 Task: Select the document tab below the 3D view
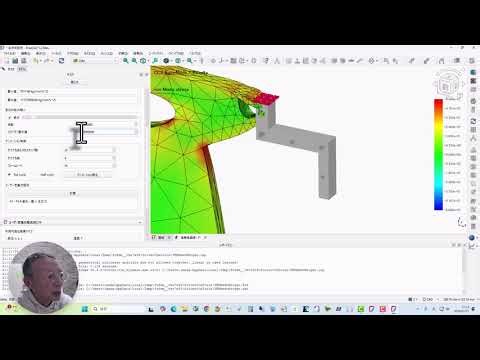190,238
